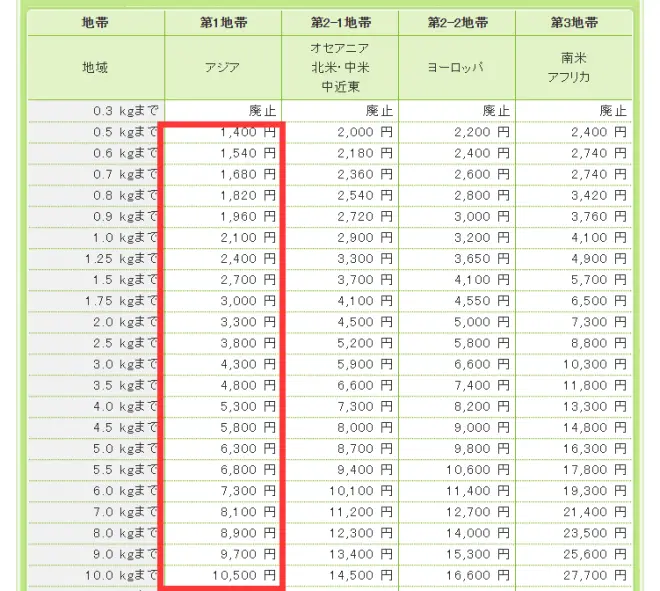Screen dimensions: 660x591
Task: Click 3,420 円 in the 0.8 kg row
Action: [599, 195]
